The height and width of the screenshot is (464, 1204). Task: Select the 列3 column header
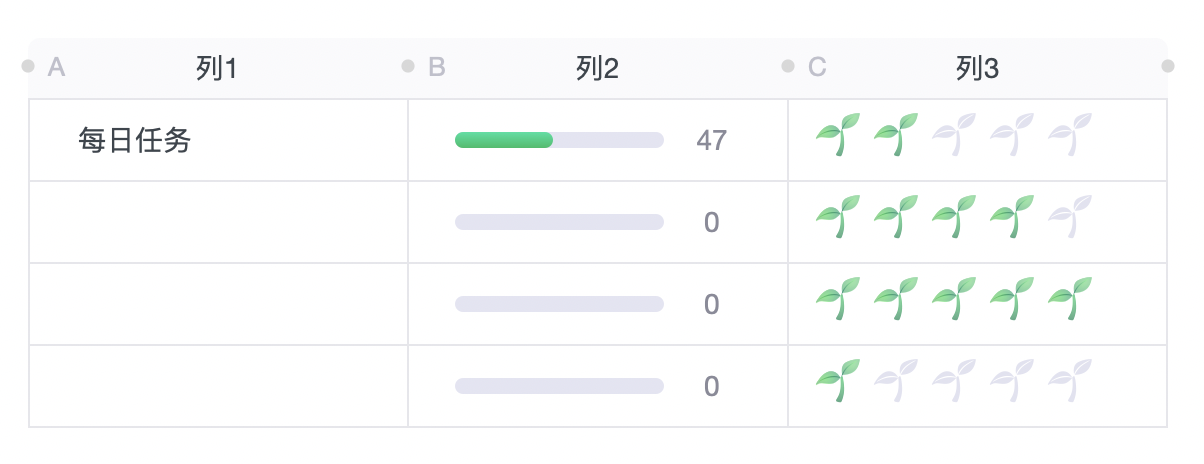point(977,68)
